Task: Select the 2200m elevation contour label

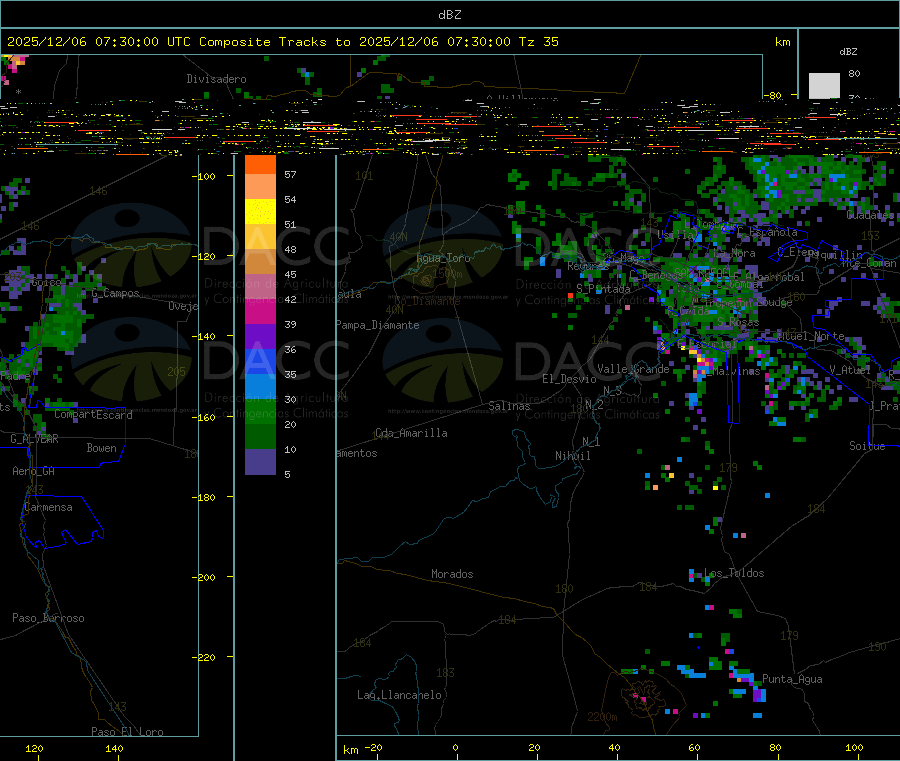Action: pos(602,717)
